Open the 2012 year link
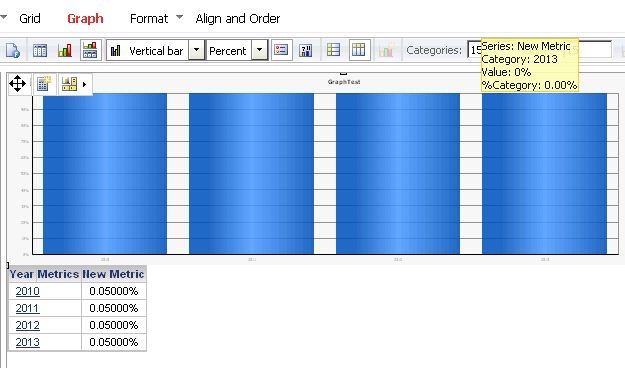Image resolution: width=625 pixels, height=368 pixels. coord(28,325)
